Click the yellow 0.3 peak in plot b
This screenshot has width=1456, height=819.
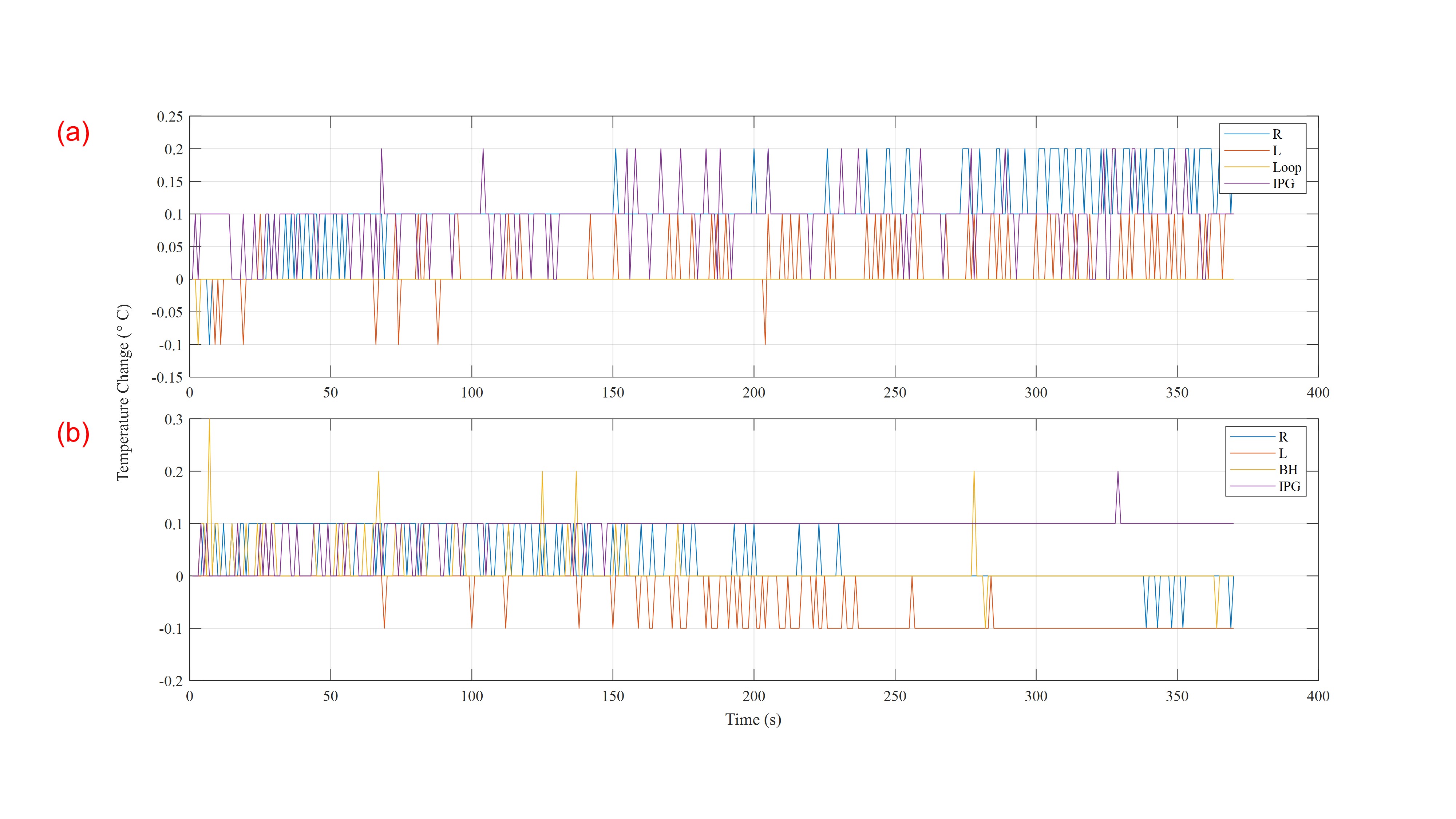click(x=209, y=421)
